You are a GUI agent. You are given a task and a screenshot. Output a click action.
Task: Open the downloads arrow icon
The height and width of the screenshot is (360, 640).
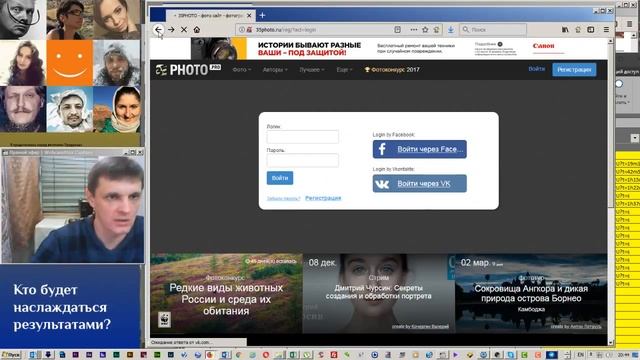pyautogui.click(x=451, y=29)
